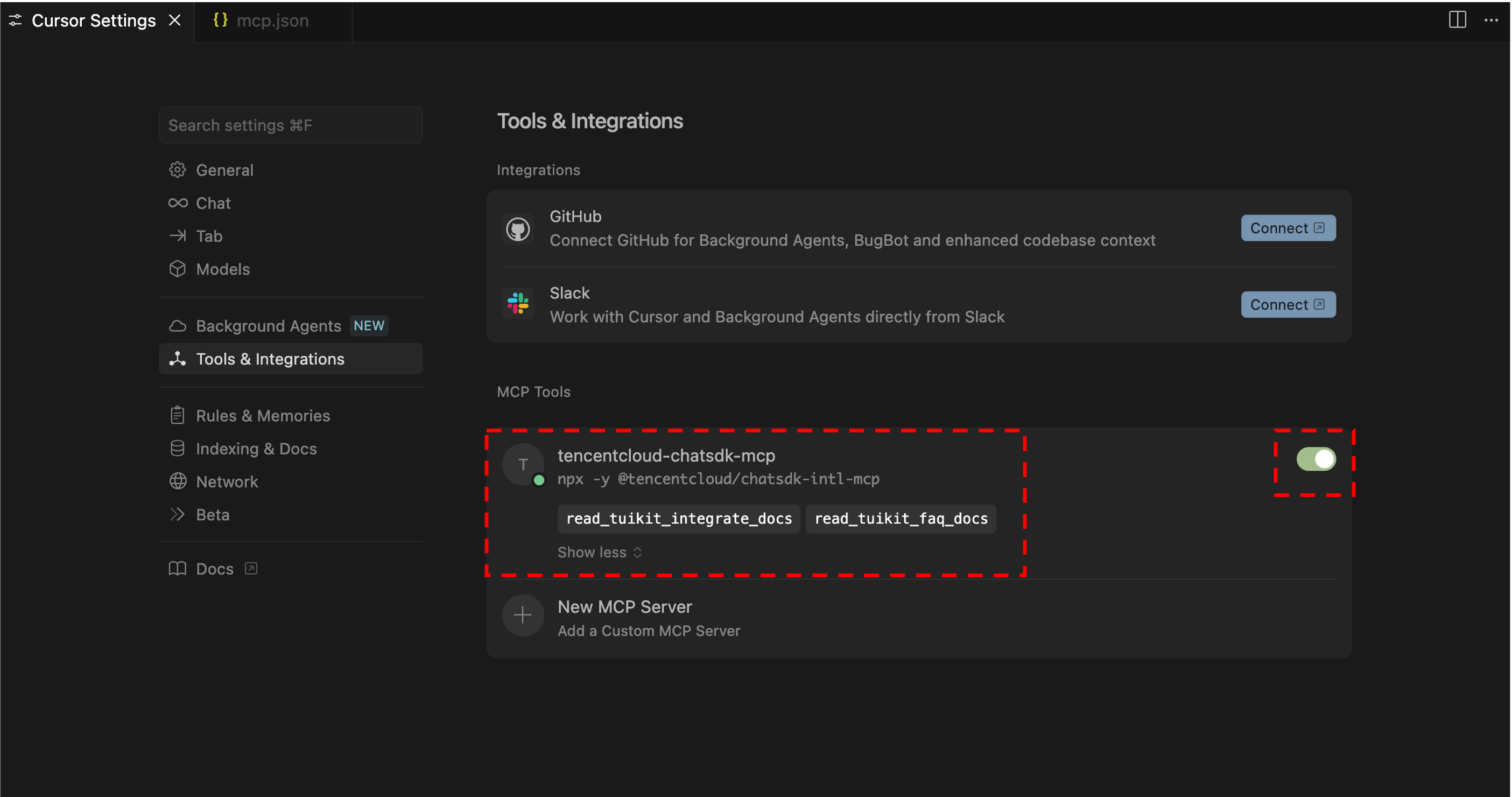The width and height of the screenshot is (1512, 797).
Task: Open General settings gear icon
Action: coord(177,170)
